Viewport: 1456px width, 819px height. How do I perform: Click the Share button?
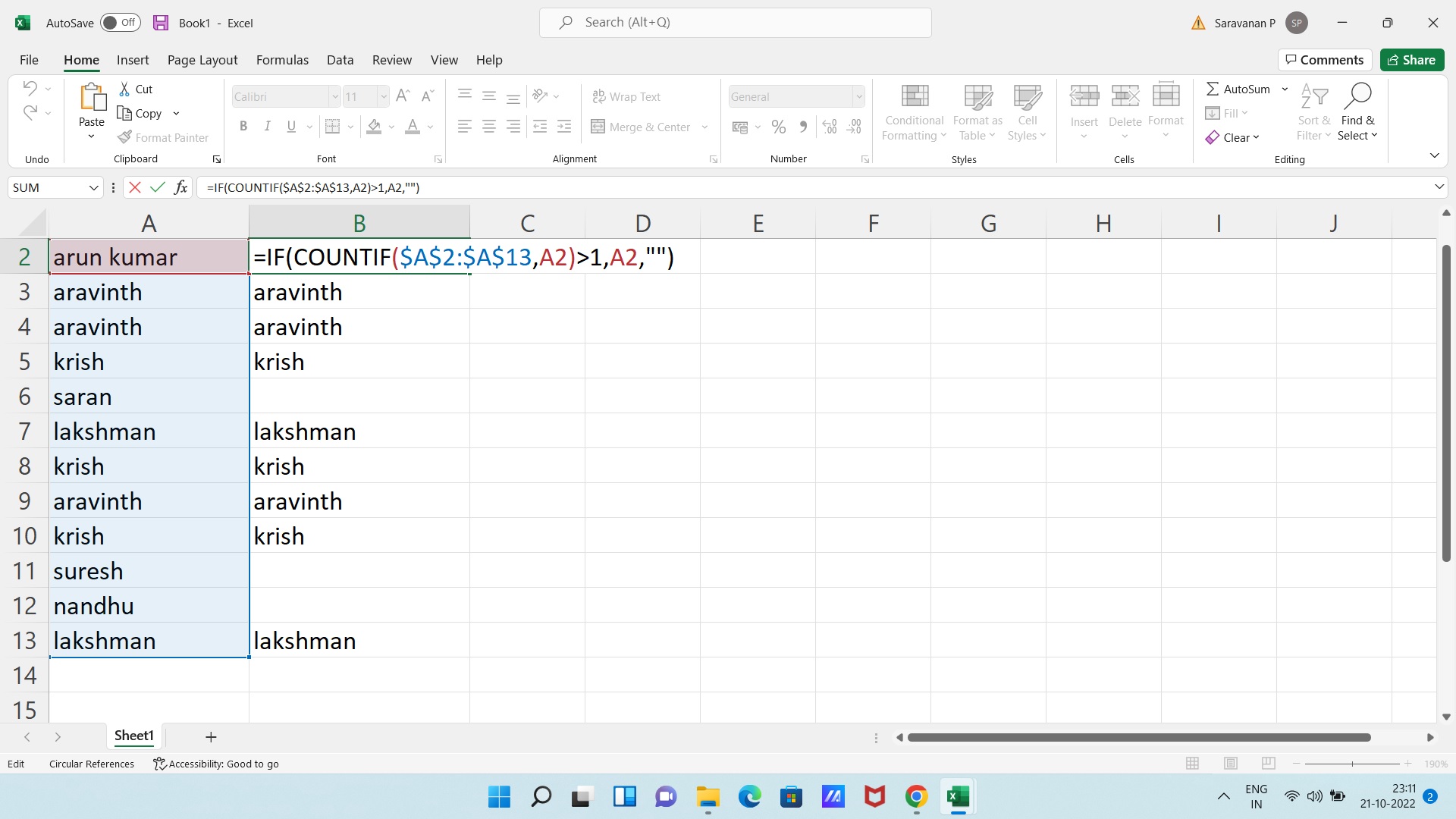pyautogui.click(x=1411, y=60)
